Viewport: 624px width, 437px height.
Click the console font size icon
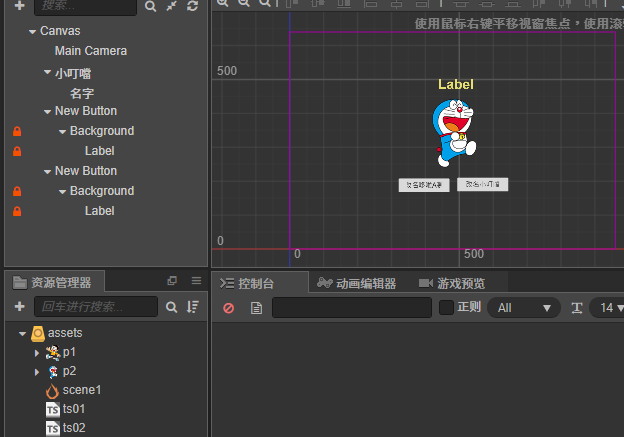click(577, 308)
